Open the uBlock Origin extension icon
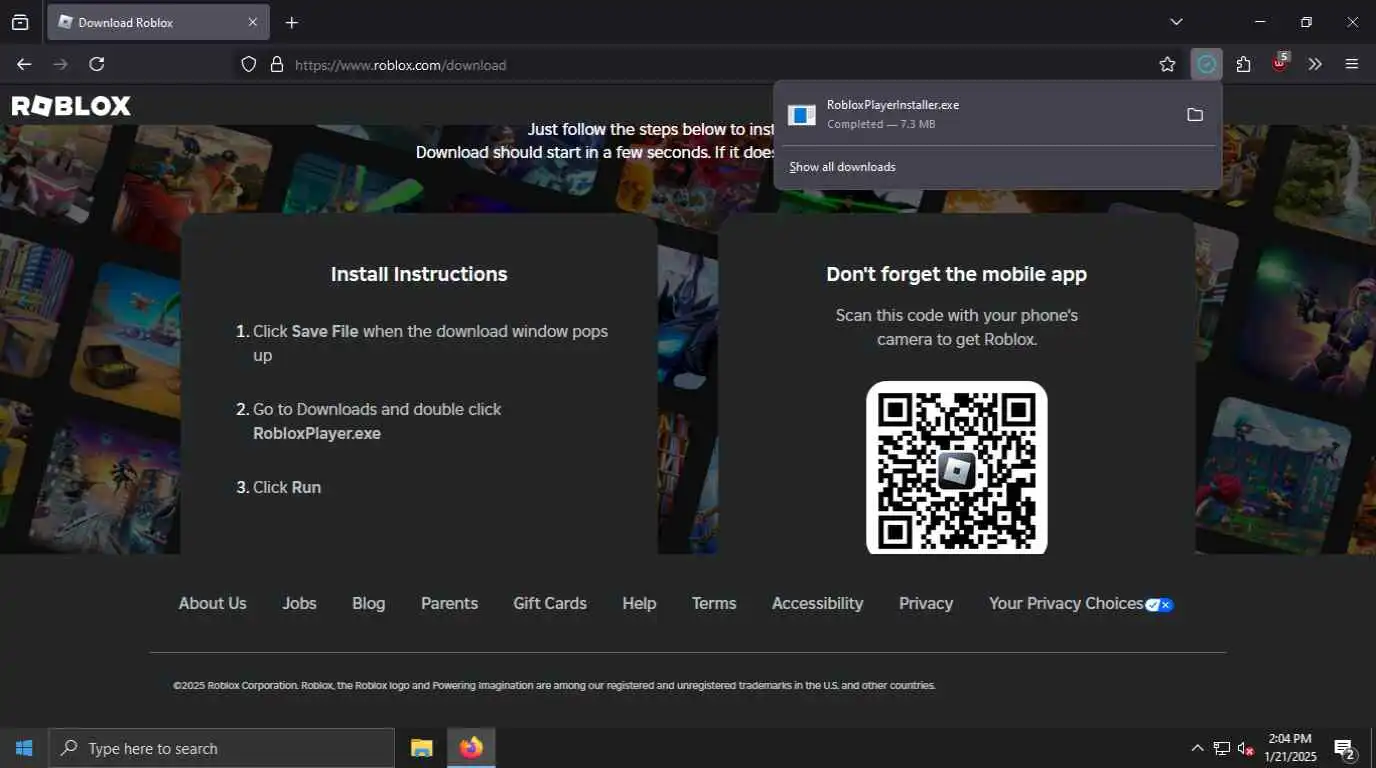 tap(1279, 64)
